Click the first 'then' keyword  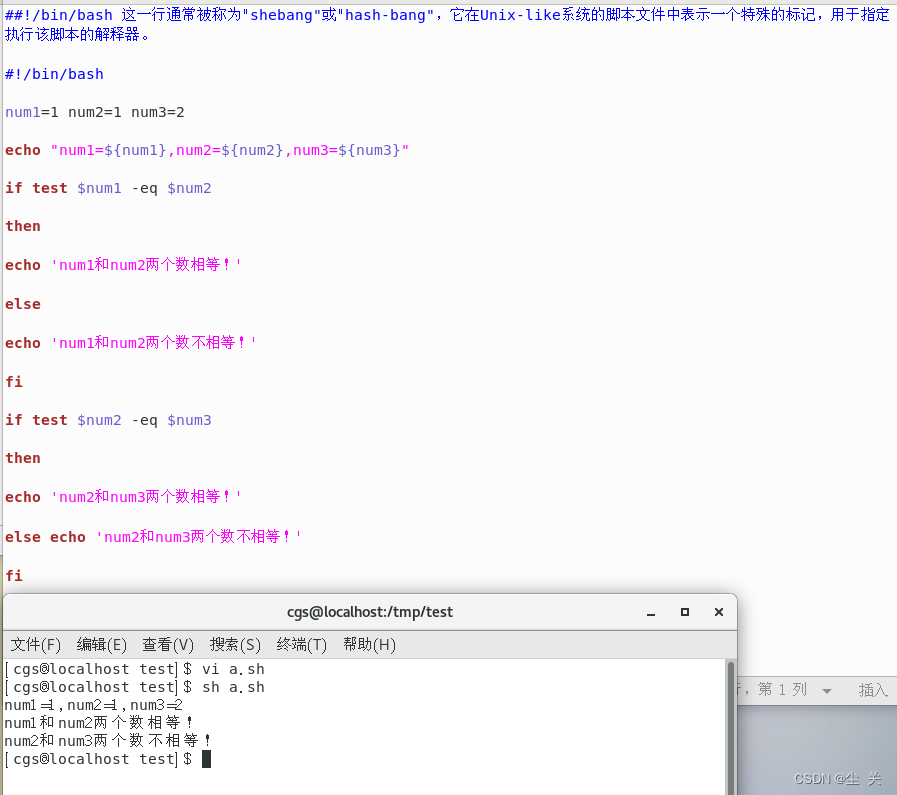click(x=23, y=226)
